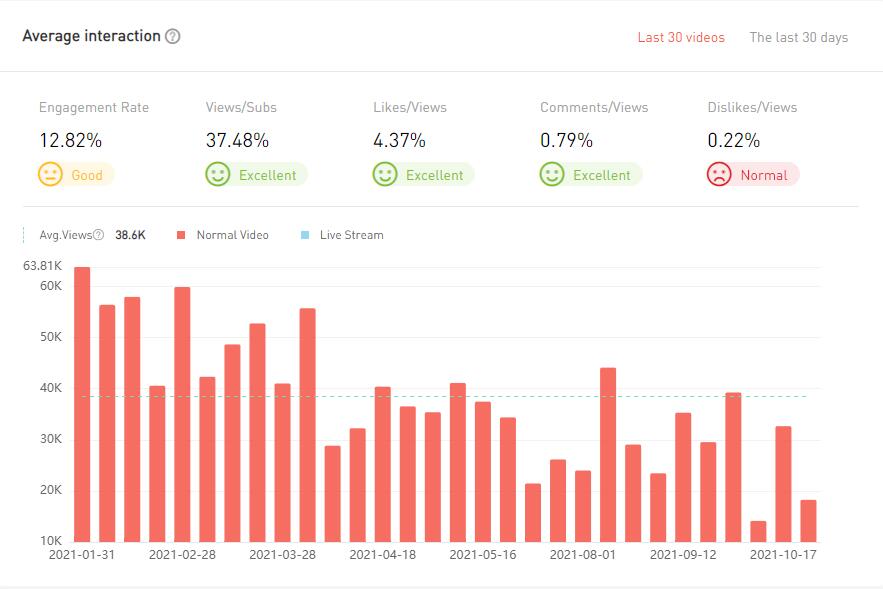The width and height of the screenshot is (883, 589).
Task: Switch to the Last 30 videos tab
Action: click(x=681, y=38)
